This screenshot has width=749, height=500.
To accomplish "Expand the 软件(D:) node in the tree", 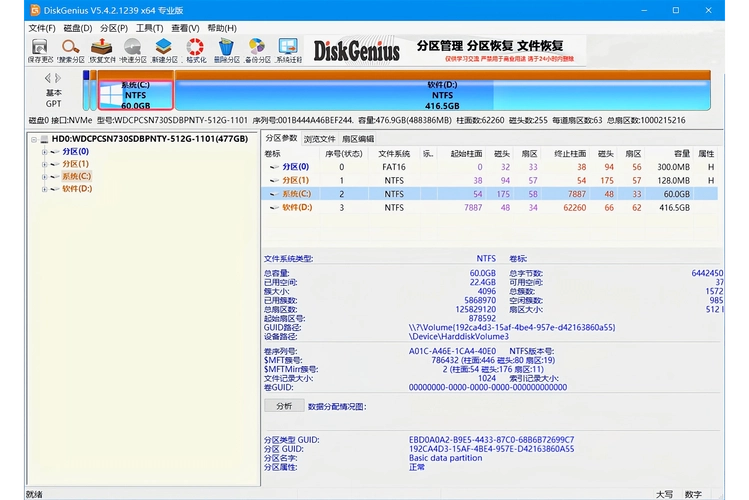I will coord(44,188).
